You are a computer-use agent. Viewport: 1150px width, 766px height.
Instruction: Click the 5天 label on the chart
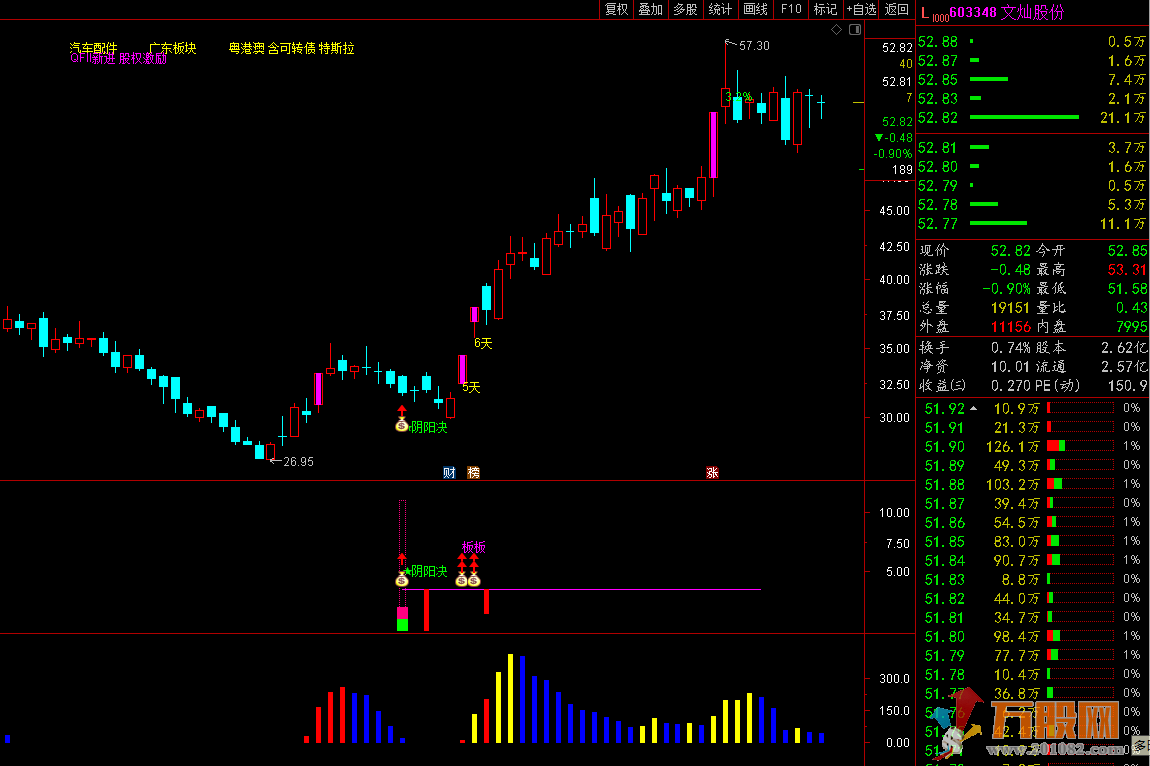[x=471, y=387]
